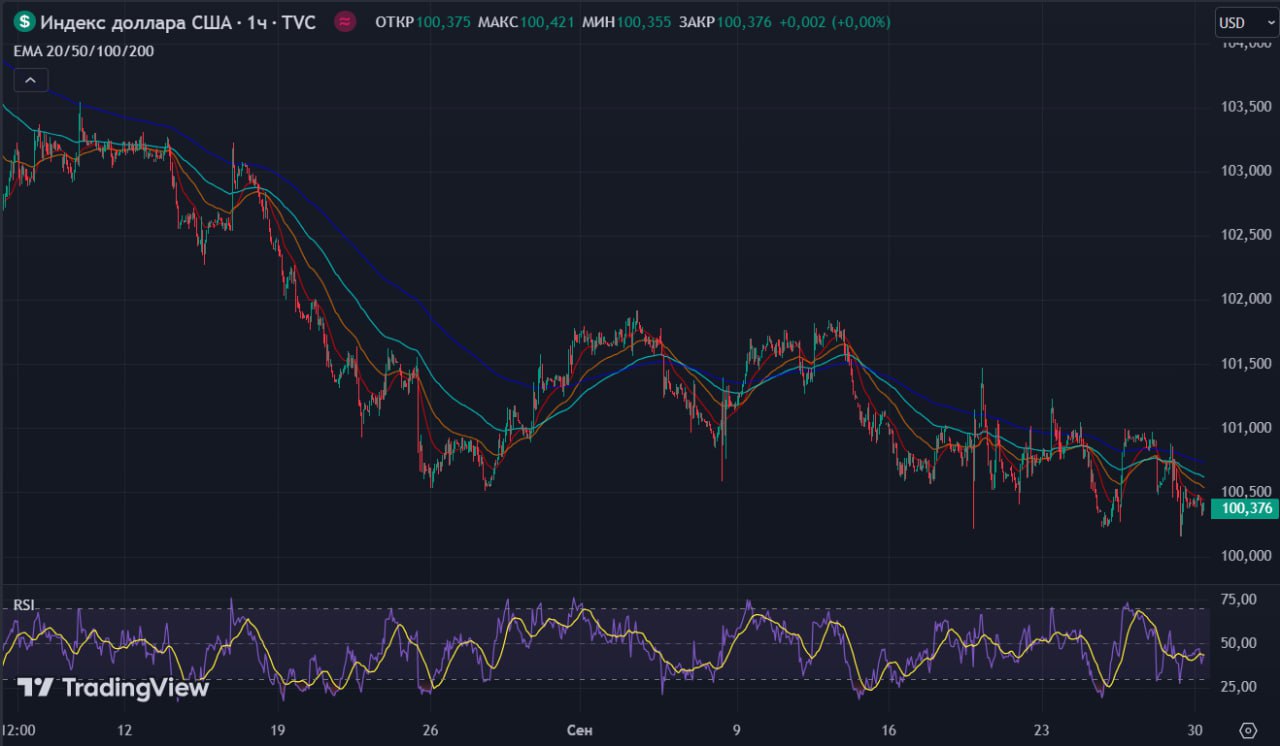Click the date 16 on time axis
Viewport: 1280px width, 746px height.
(x=889, y=730)
